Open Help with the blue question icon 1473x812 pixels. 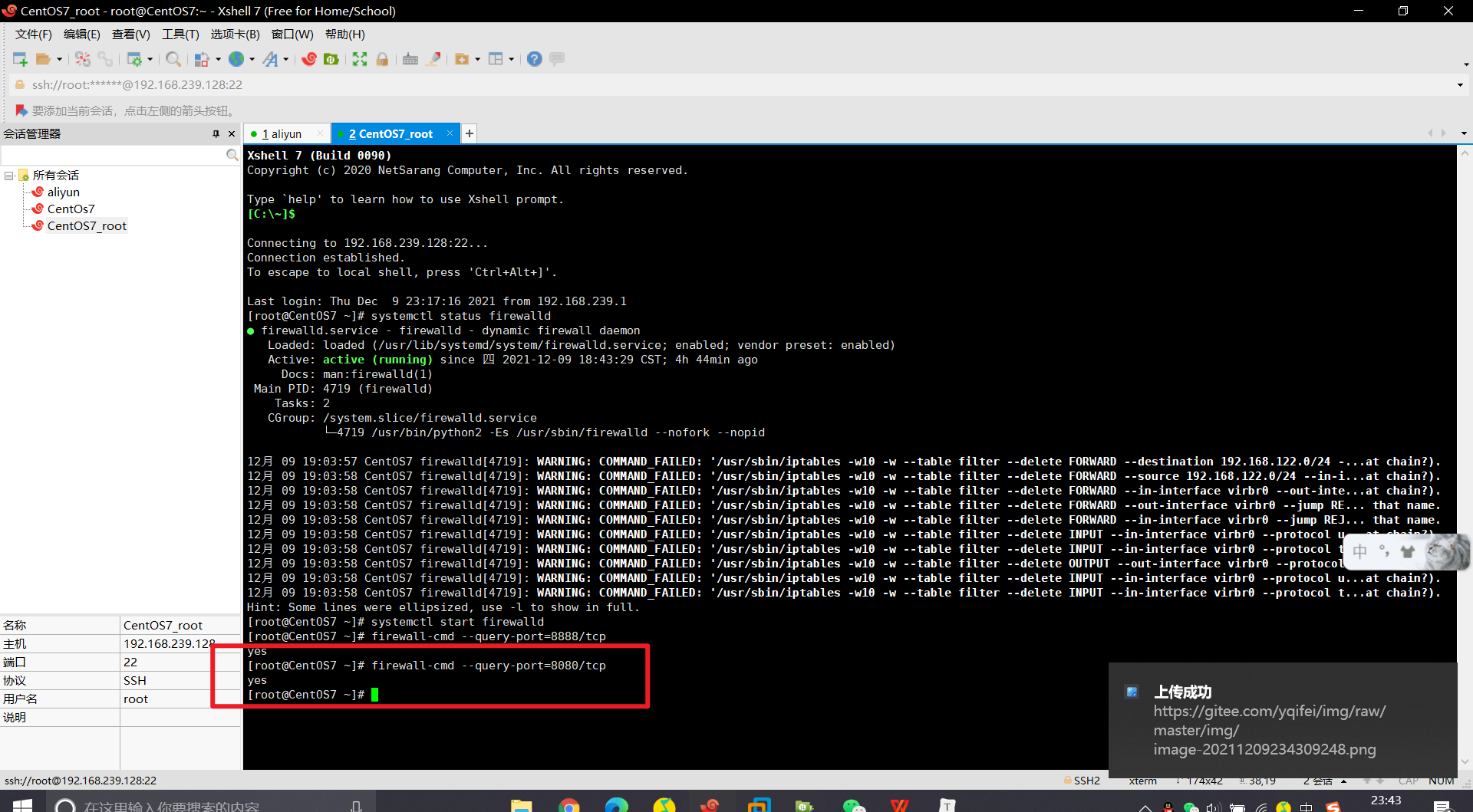point(535,59)
